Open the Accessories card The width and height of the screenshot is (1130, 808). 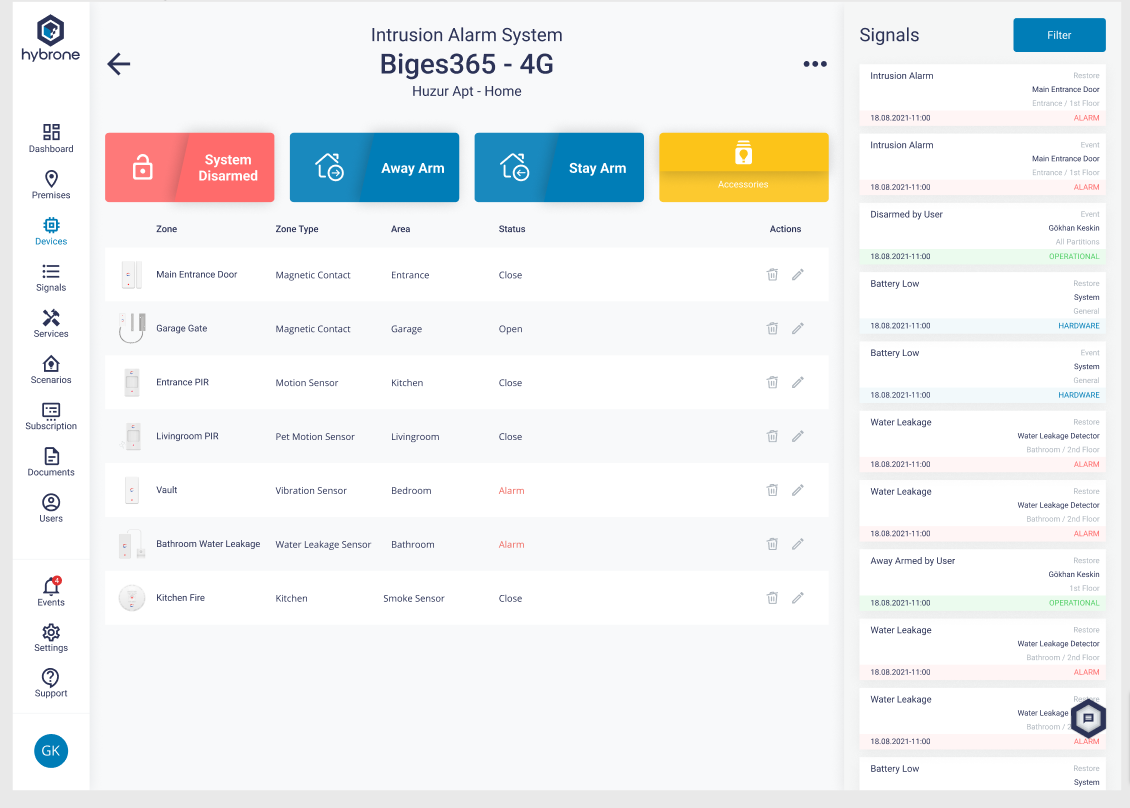[744, 167]
